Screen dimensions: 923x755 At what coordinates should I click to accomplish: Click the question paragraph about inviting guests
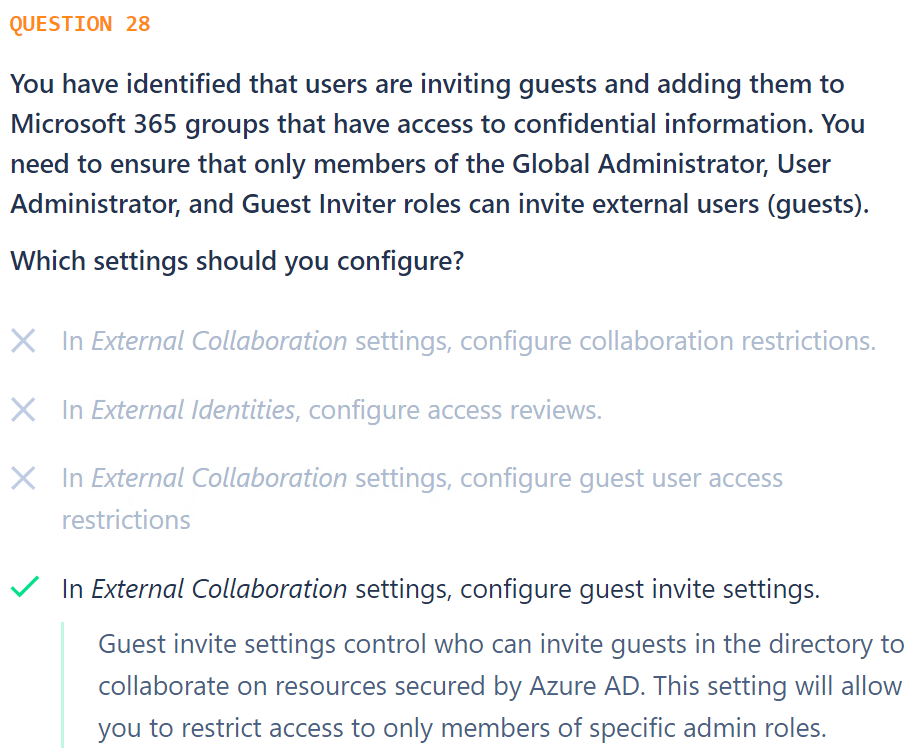pyautogui.click(x=440, y=144)
